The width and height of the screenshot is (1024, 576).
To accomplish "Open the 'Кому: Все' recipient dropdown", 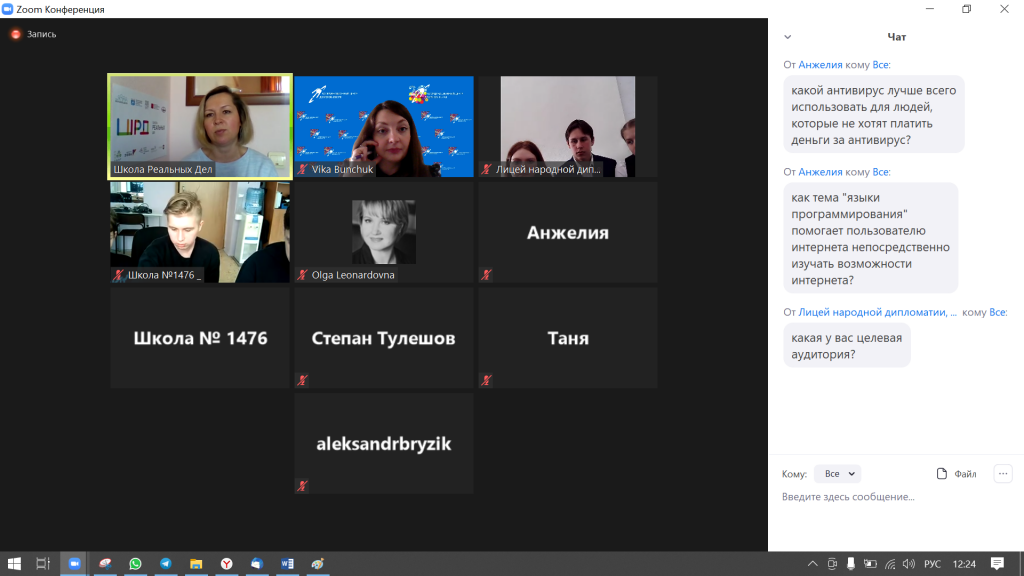I will click(837, 474).
